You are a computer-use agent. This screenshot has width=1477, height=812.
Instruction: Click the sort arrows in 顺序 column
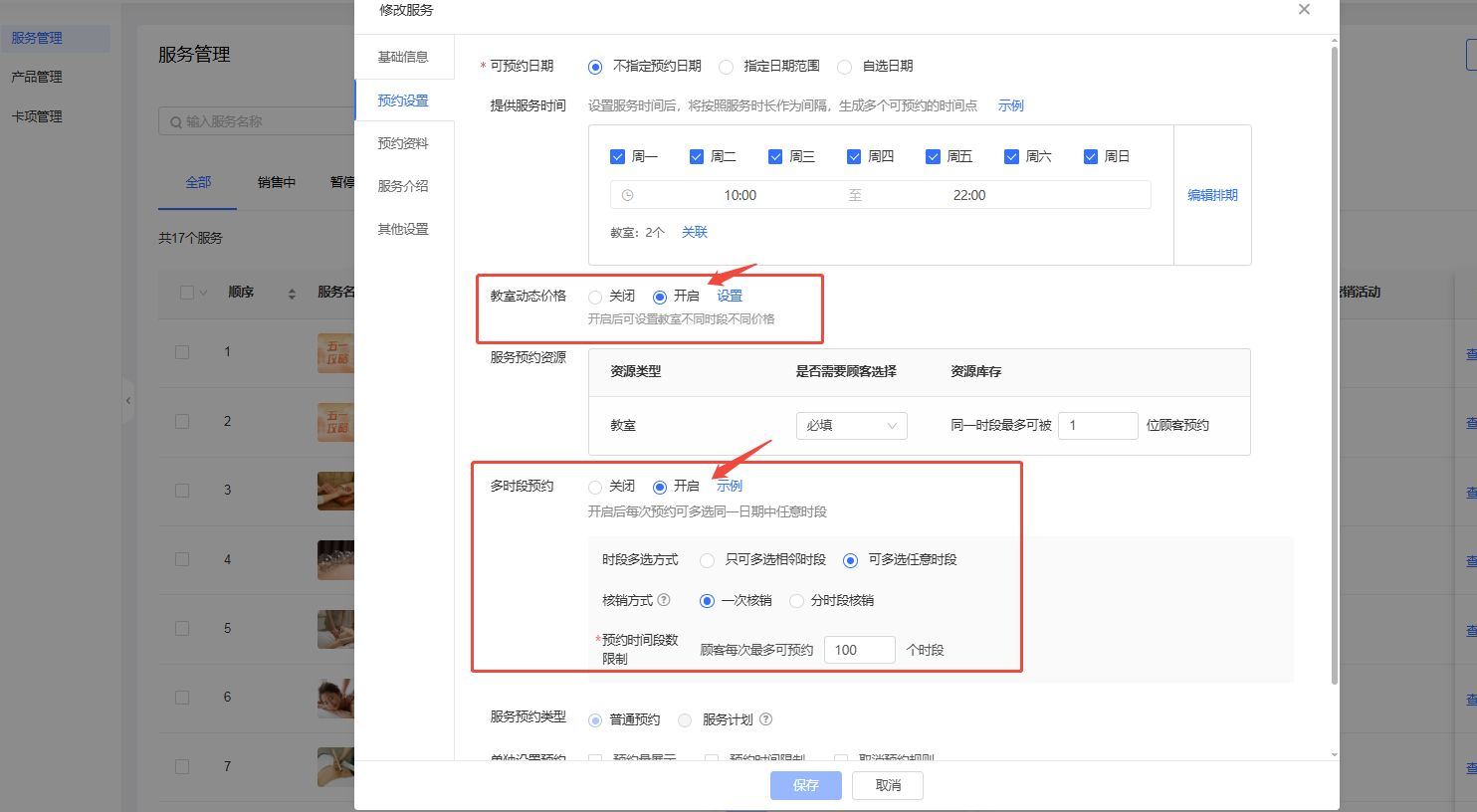click(292, 293)
